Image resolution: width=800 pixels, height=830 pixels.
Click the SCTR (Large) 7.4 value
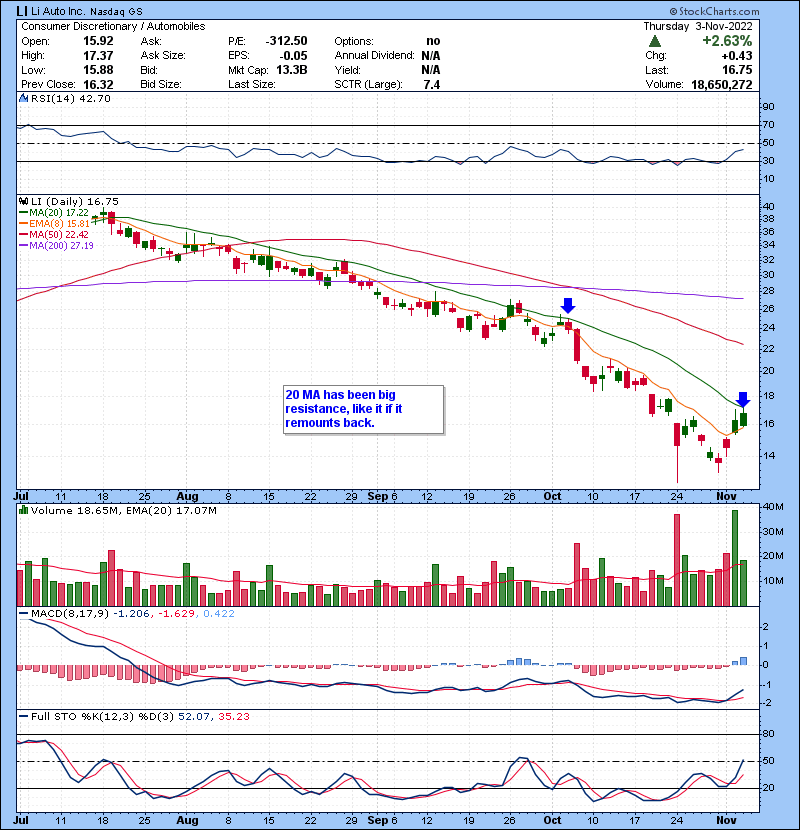432,85
